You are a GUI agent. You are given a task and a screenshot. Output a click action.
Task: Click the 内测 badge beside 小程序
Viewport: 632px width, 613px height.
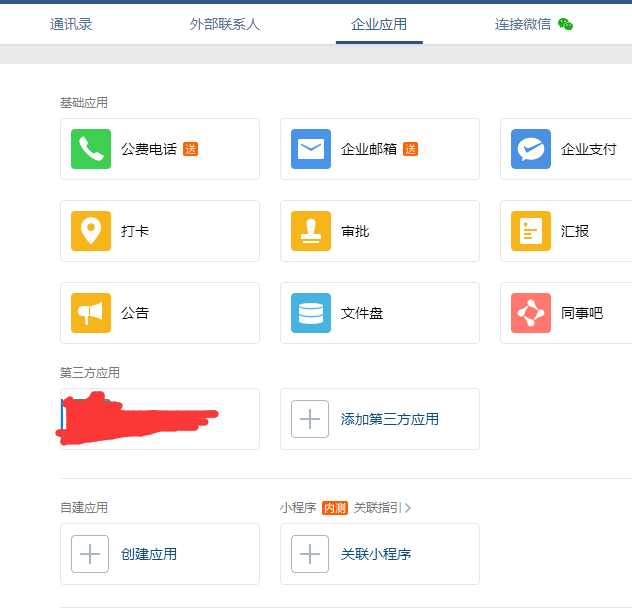(x=335, y=508)
